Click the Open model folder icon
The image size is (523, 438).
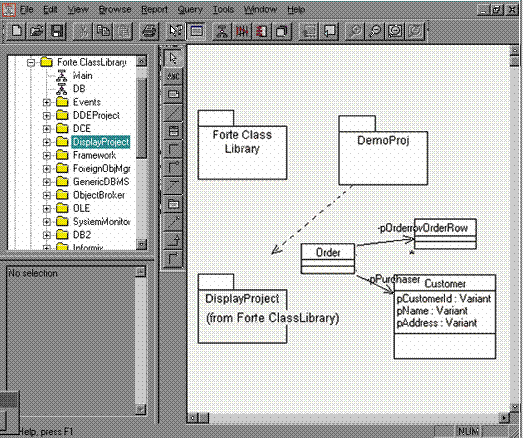click(37, 31)
